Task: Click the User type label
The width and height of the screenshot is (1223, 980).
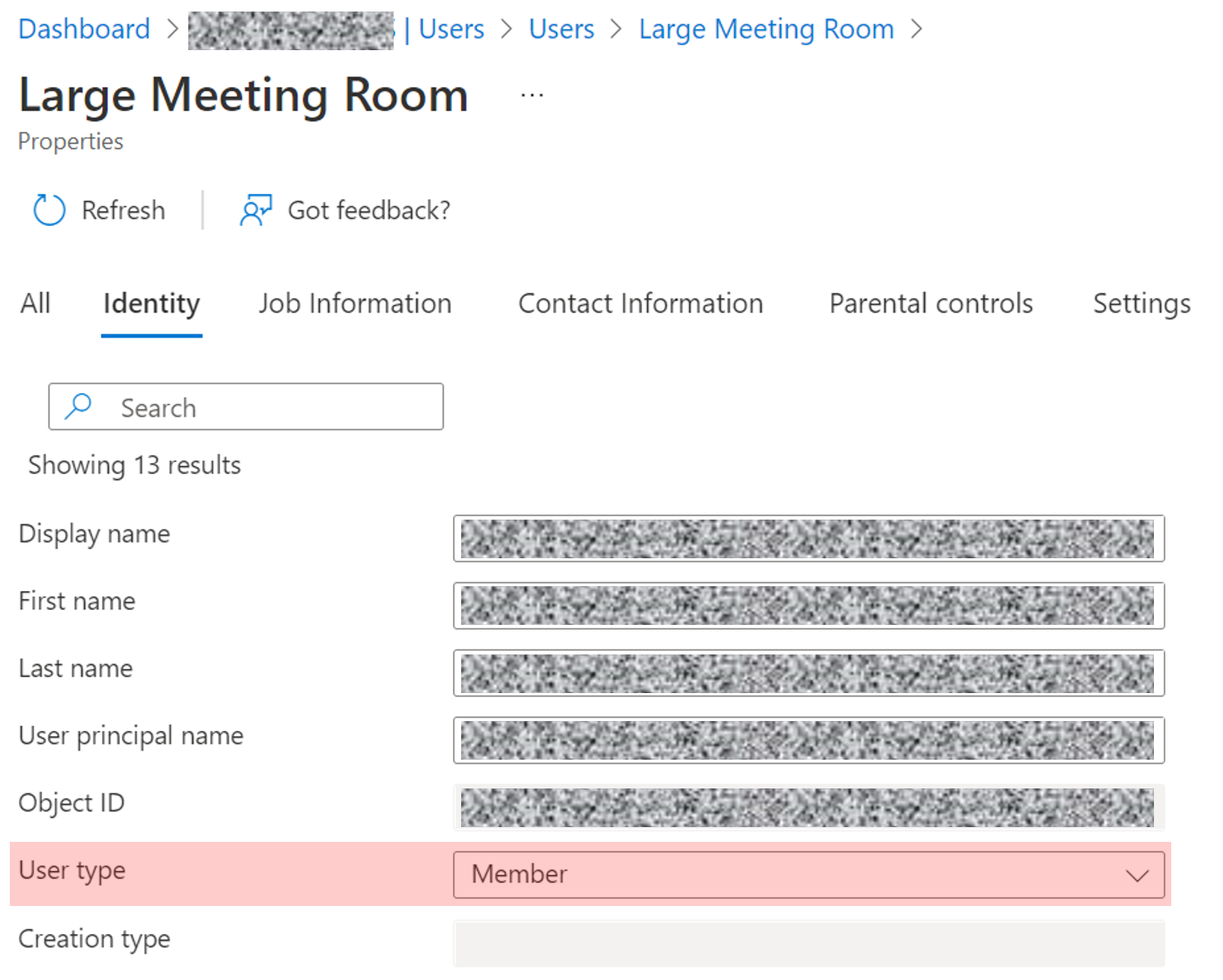Action: pyautogui.click(x=72, y=871)
